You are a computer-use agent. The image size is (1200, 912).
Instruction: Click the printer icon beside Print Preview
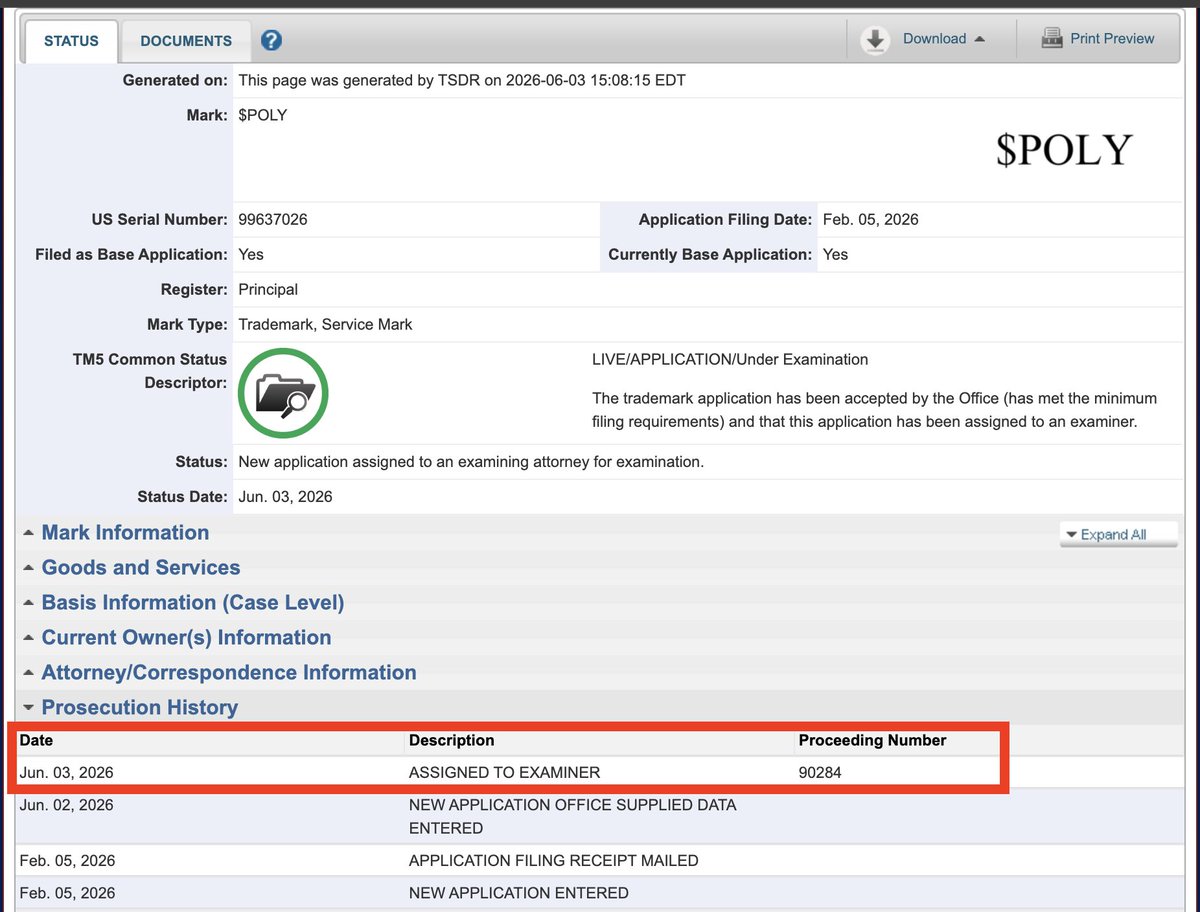click(1052, 39)
